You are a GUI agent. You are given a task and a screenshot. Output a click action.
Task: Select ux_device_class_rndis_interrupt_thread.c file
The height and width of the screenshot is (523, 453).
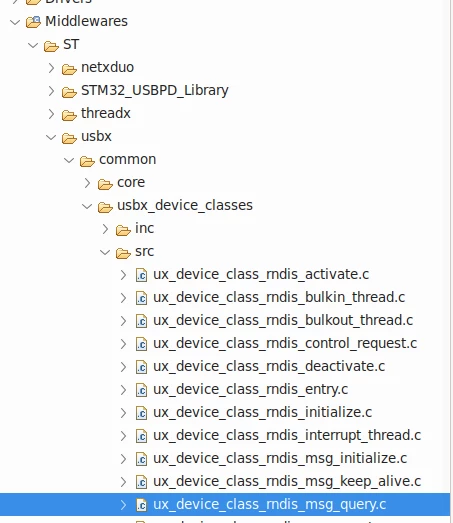(287, 436)
